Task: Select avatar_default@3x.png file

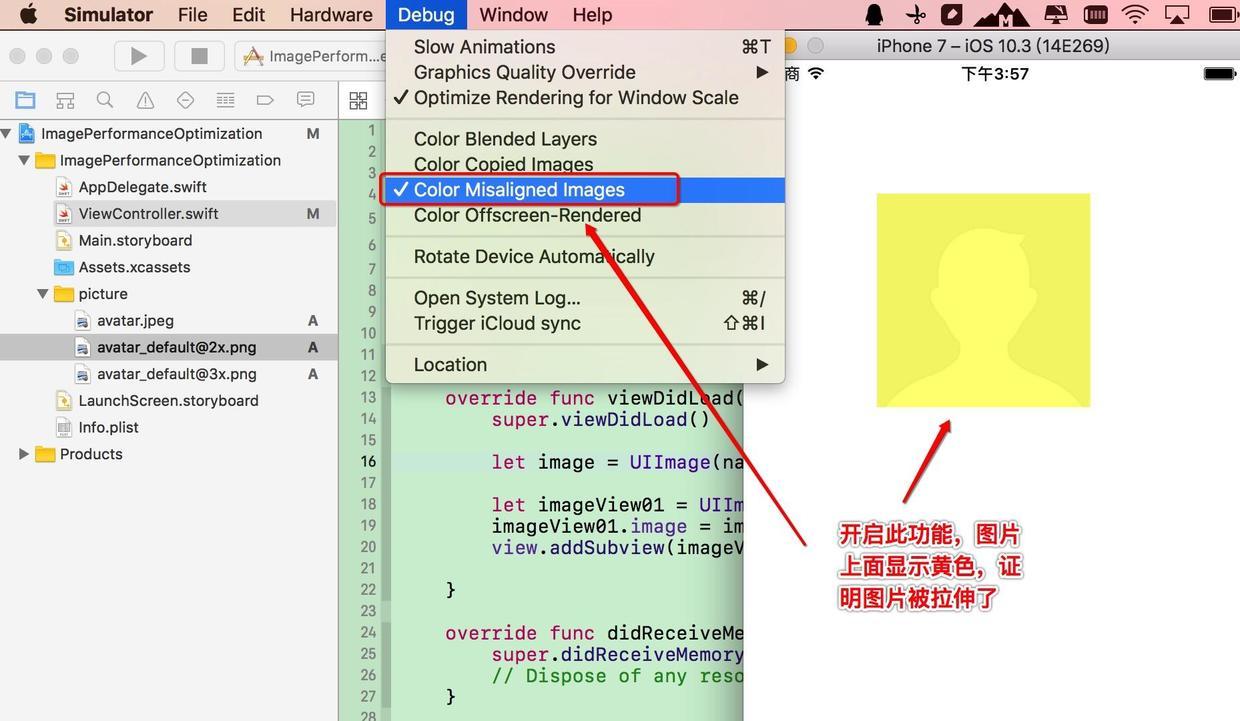Action: (176, 374)
